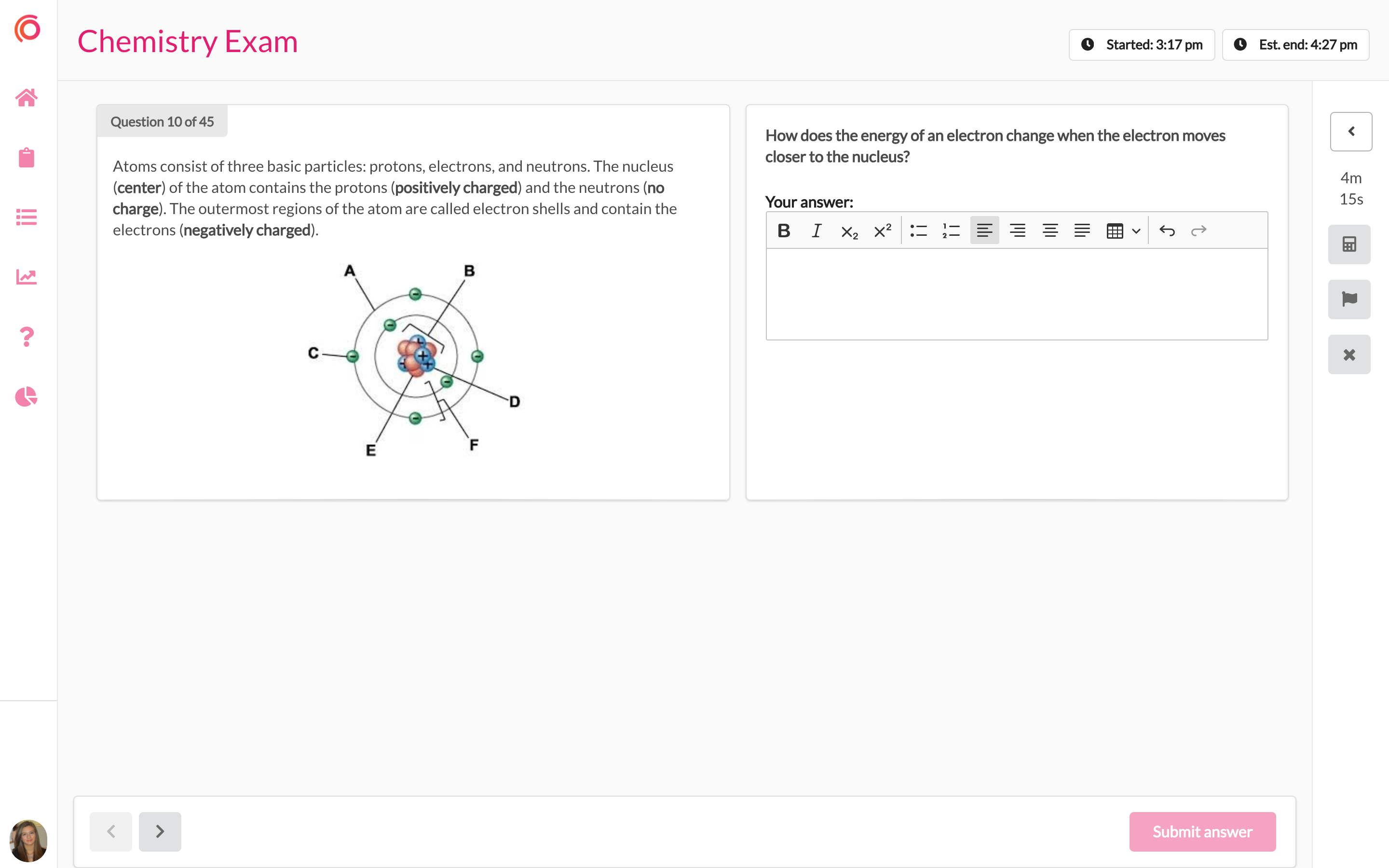Viewport: 1389px width, 868px height.
Task: Open the calculator tool
Action: coord(1349,244)
